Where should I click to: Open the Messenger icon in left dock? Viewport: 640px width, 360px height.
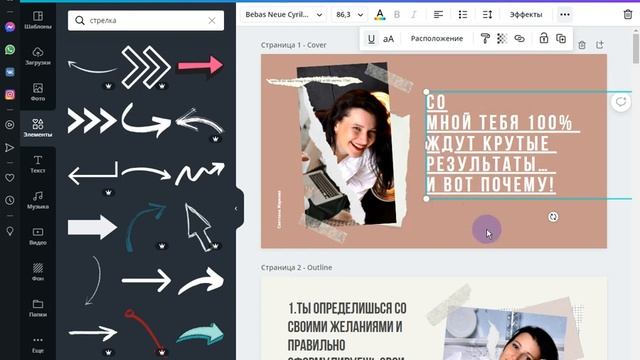[x=10, y=27]
